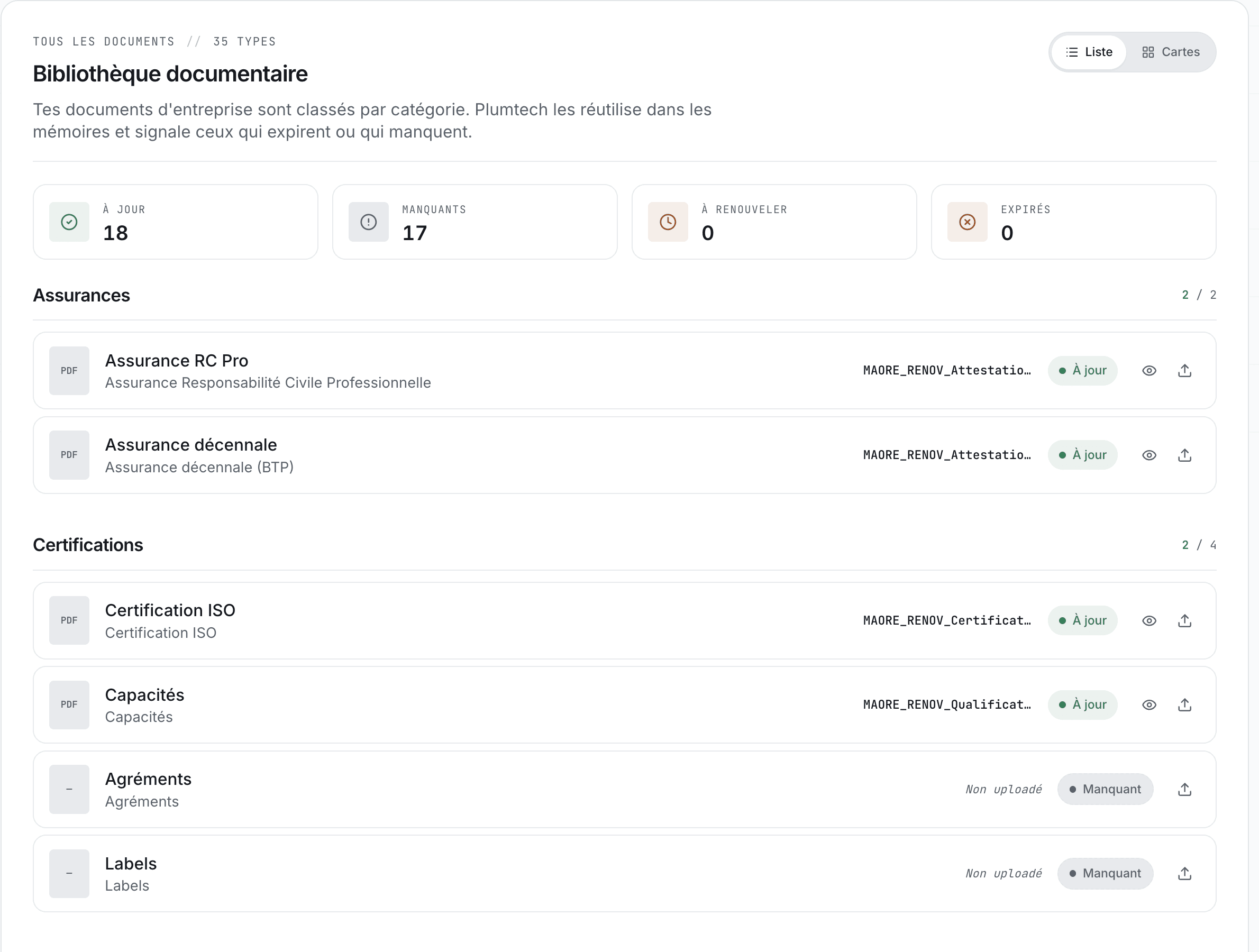The width and height of the screenshot is (1259, 952).
Task: Click the empty file badge of Labels
Action: pyautogui.click(x=69, y=874)
